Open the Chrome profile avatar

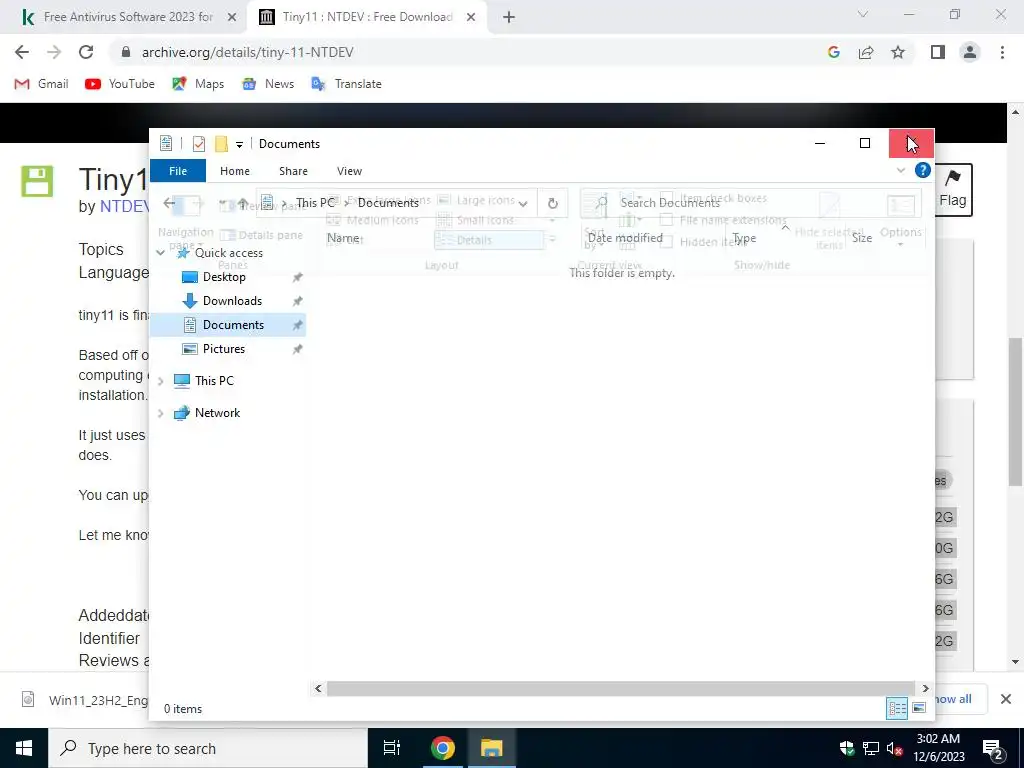point(970,52)
